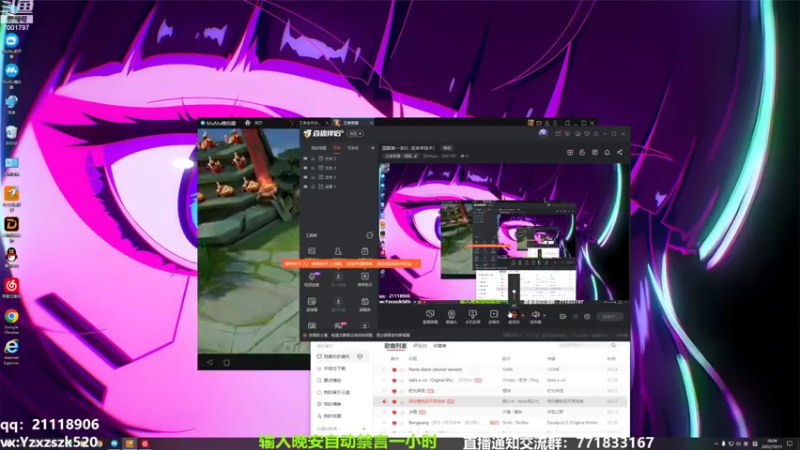Click download icon on Rantz-Alone song row
Image resolution: width=800 pixels, height=450 pixels.
(402, 369)
